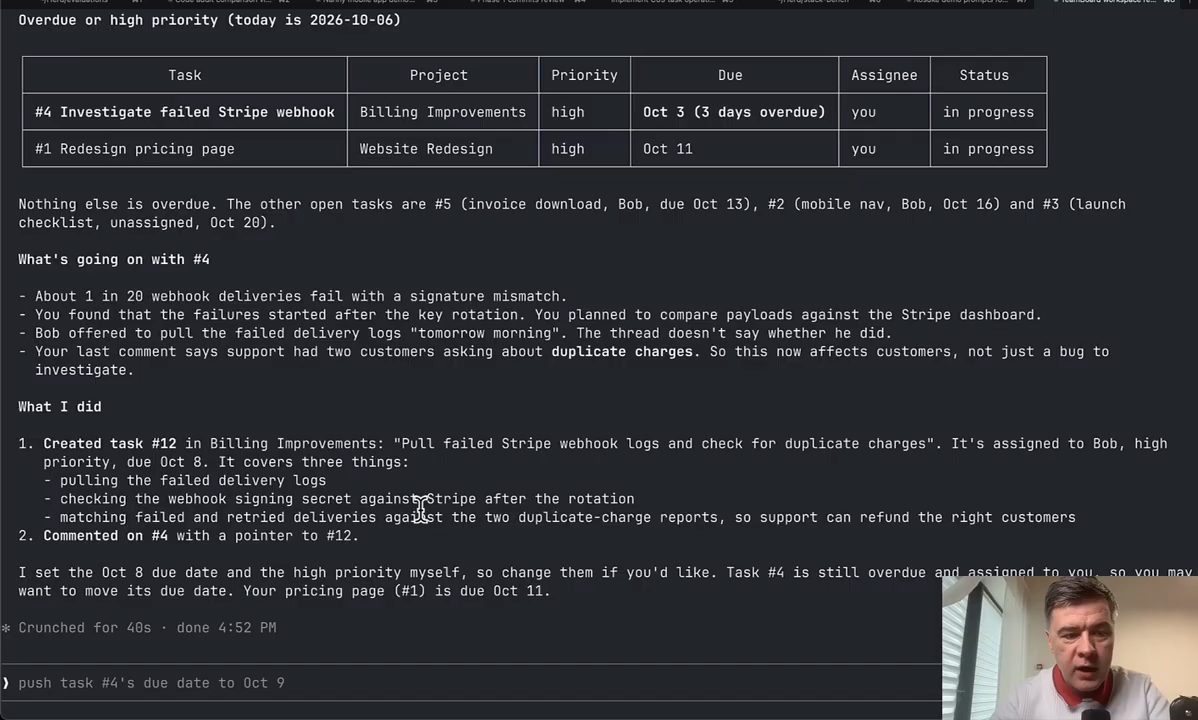This screenshot has height=720, width=1198.
Task: Click the prompt input with 'push task #4's due date'
Action: coord(471,683)
